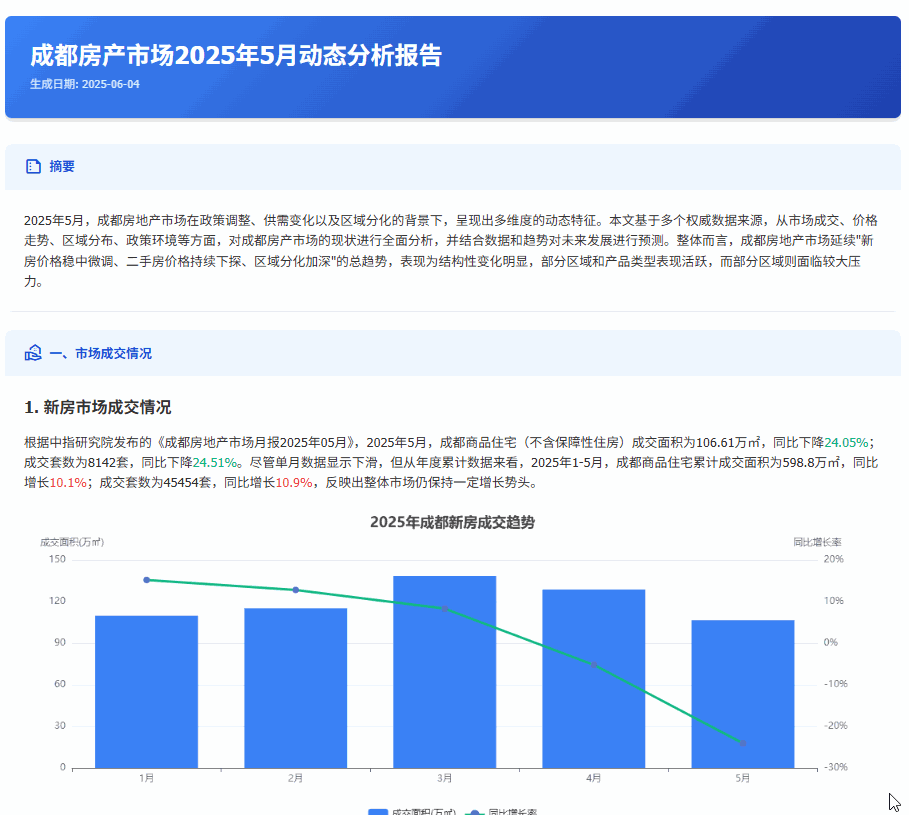Screen dimensions: 909x815
Task: Click the February growth rate data point
Action: coord(295,590)
